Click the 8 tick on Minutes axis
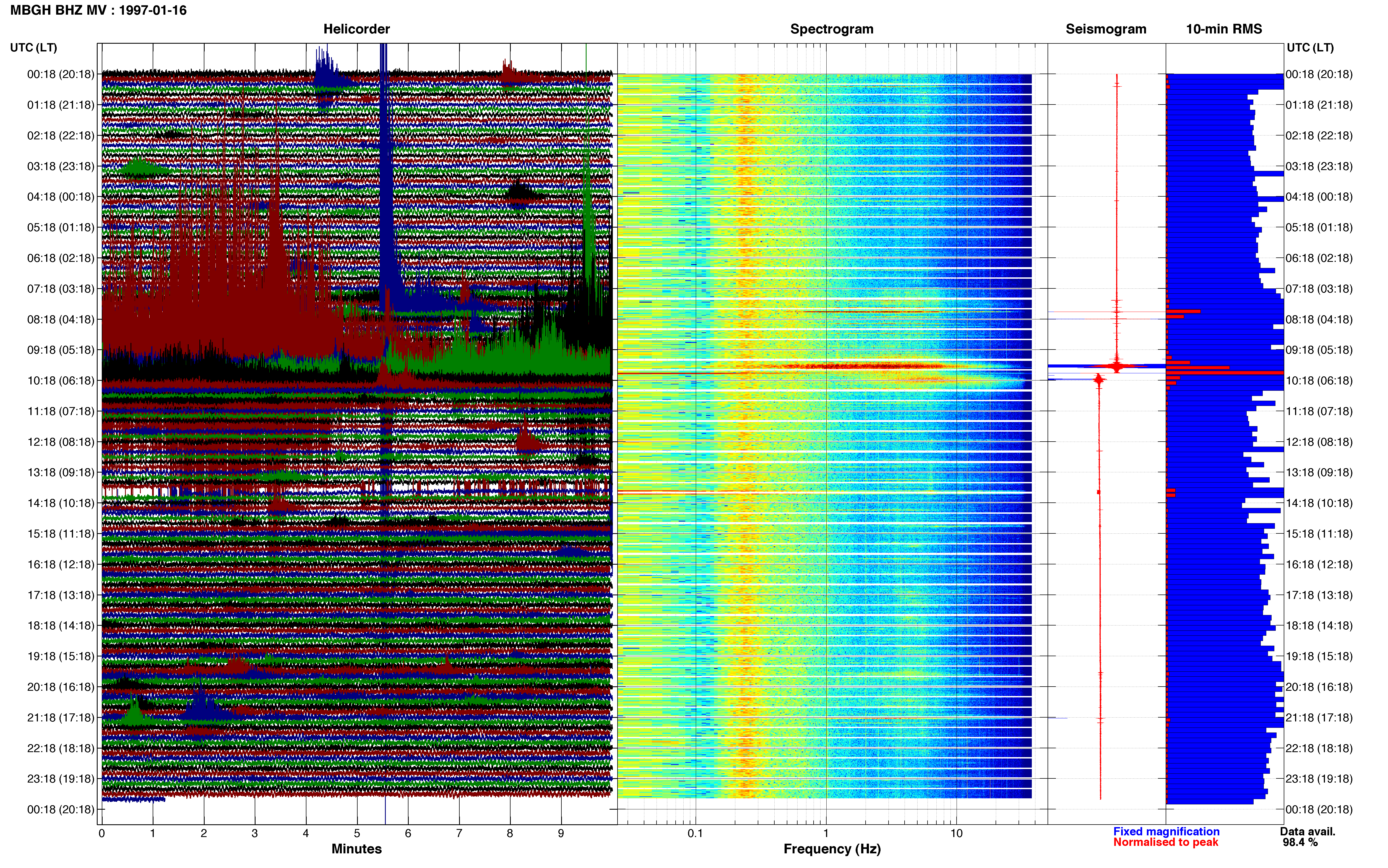Screen dimensions: 1388x868 pos(510,833)
